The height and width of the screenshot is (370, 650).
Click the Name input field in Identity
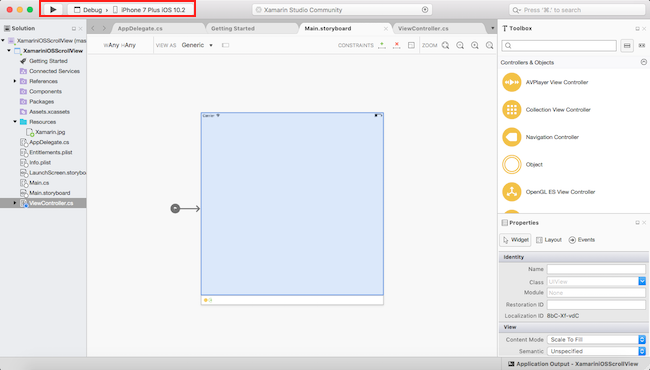click(x=596, y=269)
